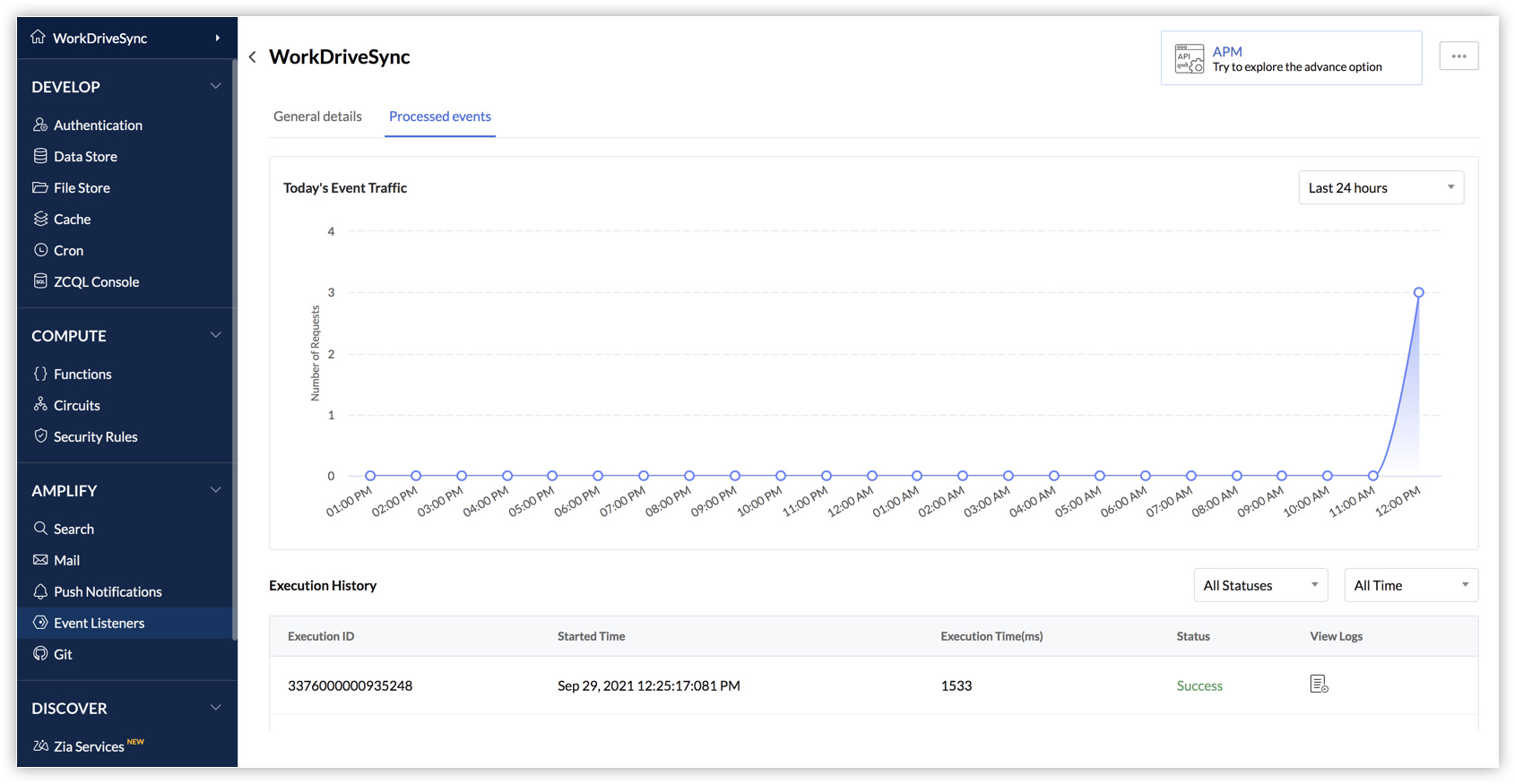Image resolution: width=1515 pixels, height=784 pixels.
Task: Collapse the DEVELOP section
Action: pos(215,87)
